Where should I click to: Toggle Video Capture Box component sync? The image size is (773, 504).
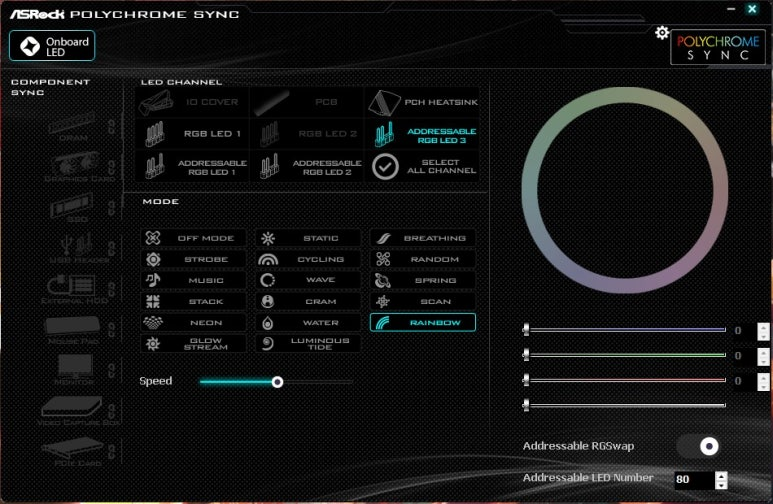click(111, 410)
